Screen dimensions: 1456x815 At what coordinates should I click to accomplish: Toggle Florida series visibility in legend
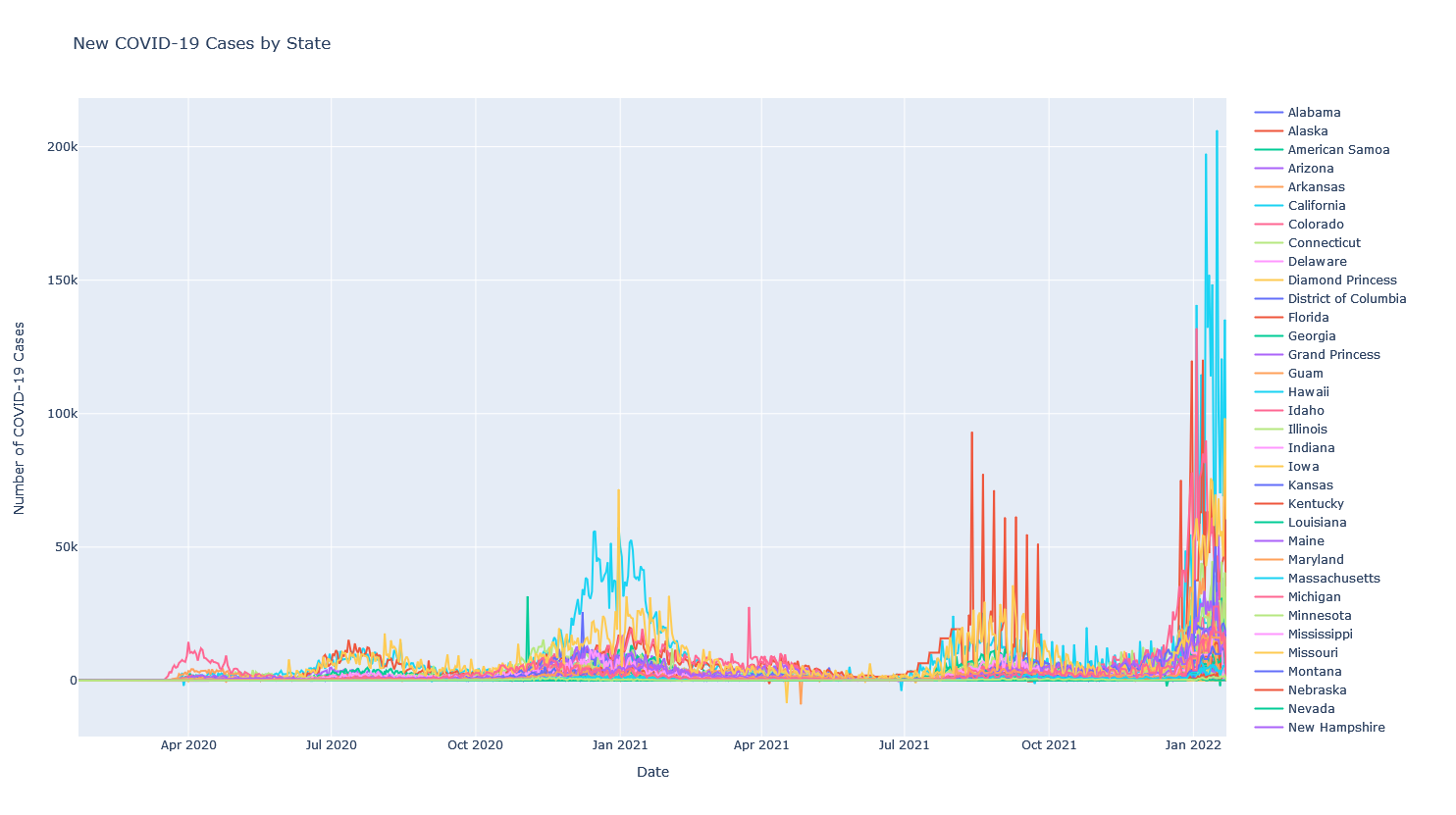tap(1308, 318)
